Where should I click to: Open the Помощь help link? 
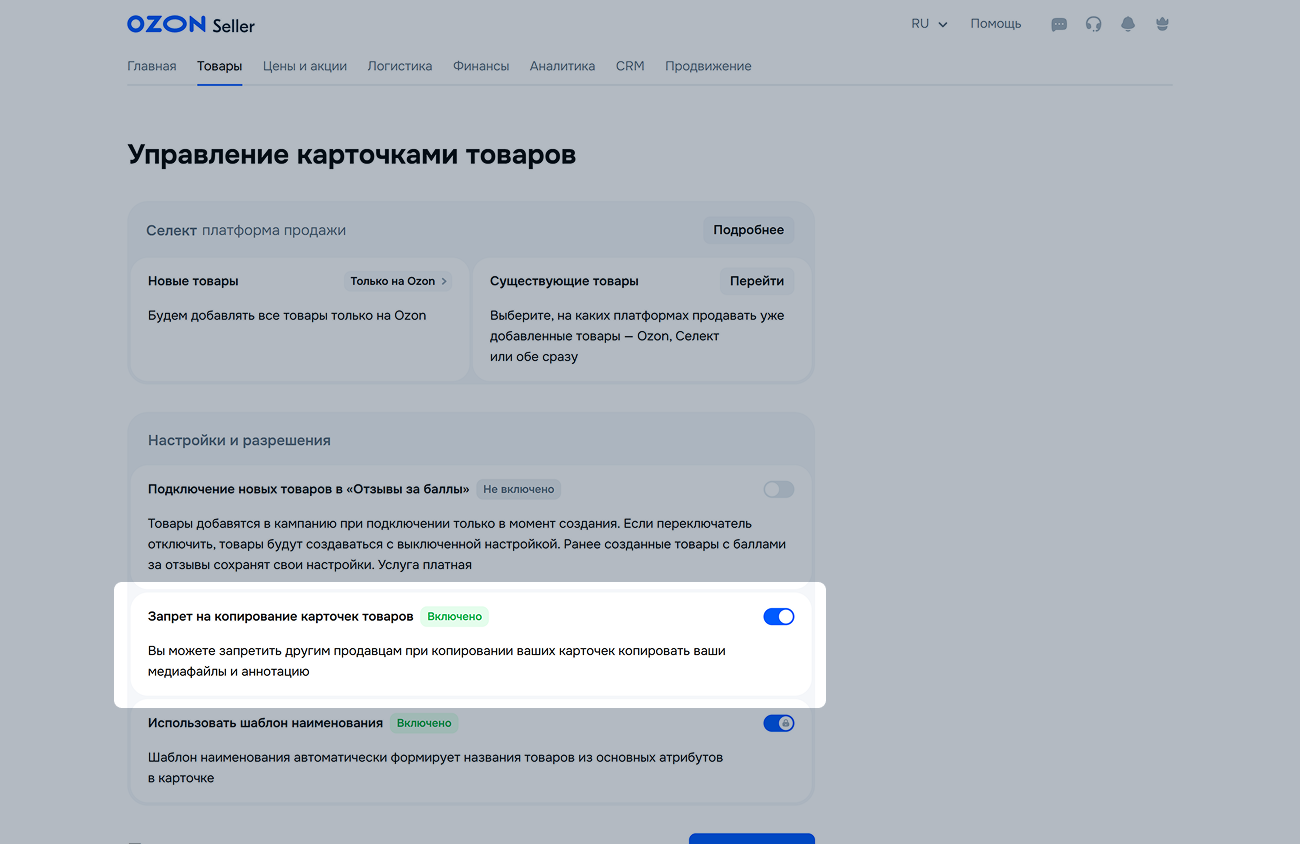click(x=995, y=24)
